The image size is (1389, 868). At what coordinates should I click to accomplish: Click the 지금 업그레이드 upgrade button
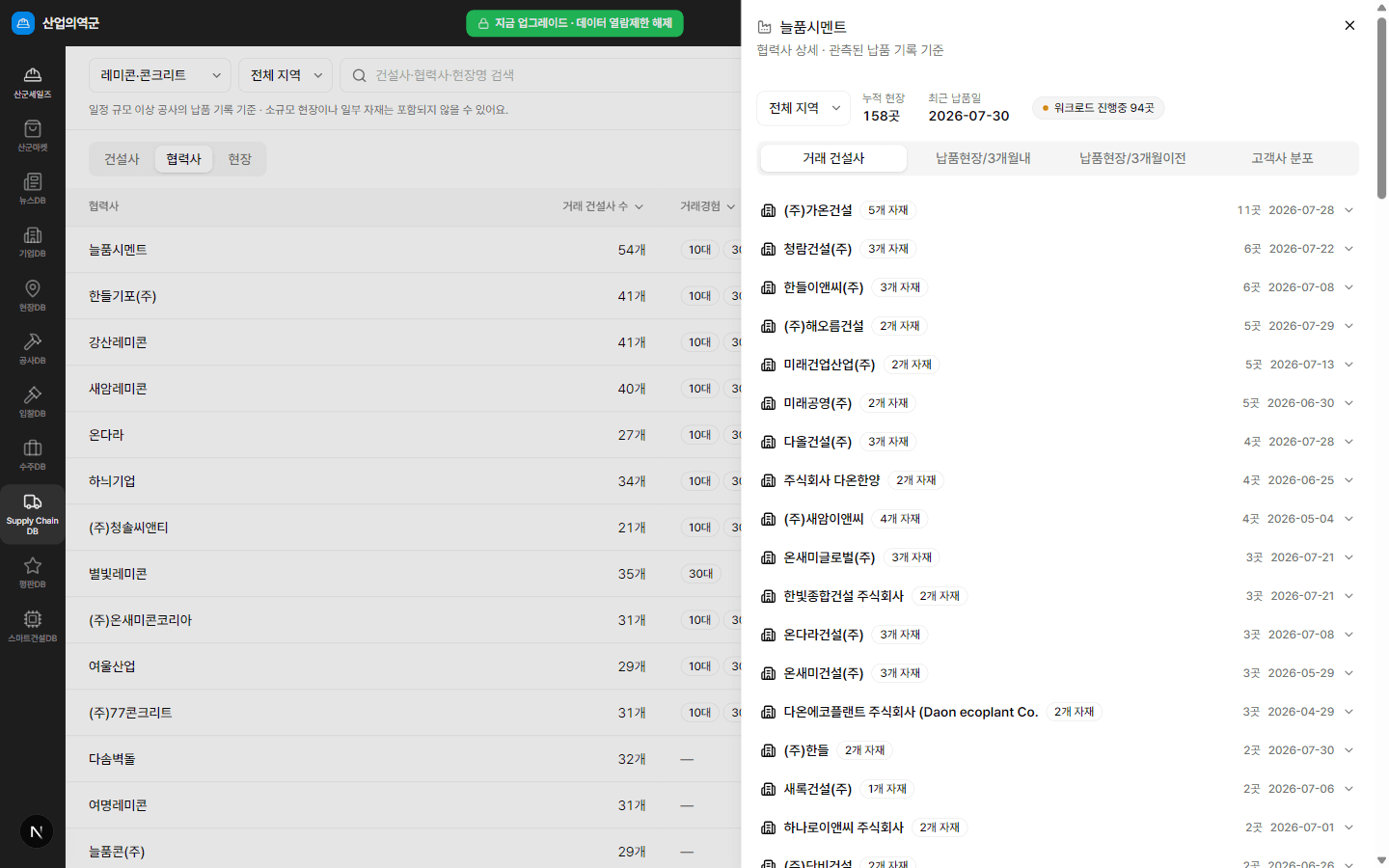click(x=575, y=23)
